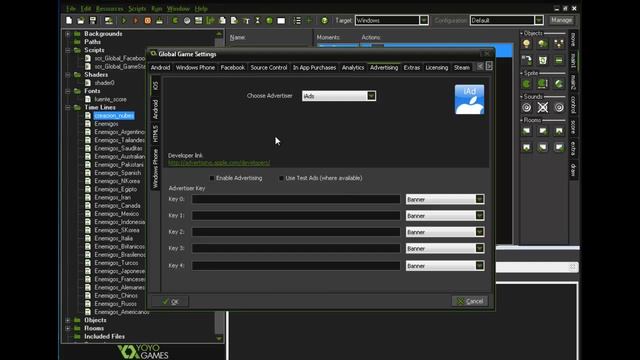This screenshot has width=640, height=360.
Task: Select the Change Sprite action icon
Action: tap(527, 84)
